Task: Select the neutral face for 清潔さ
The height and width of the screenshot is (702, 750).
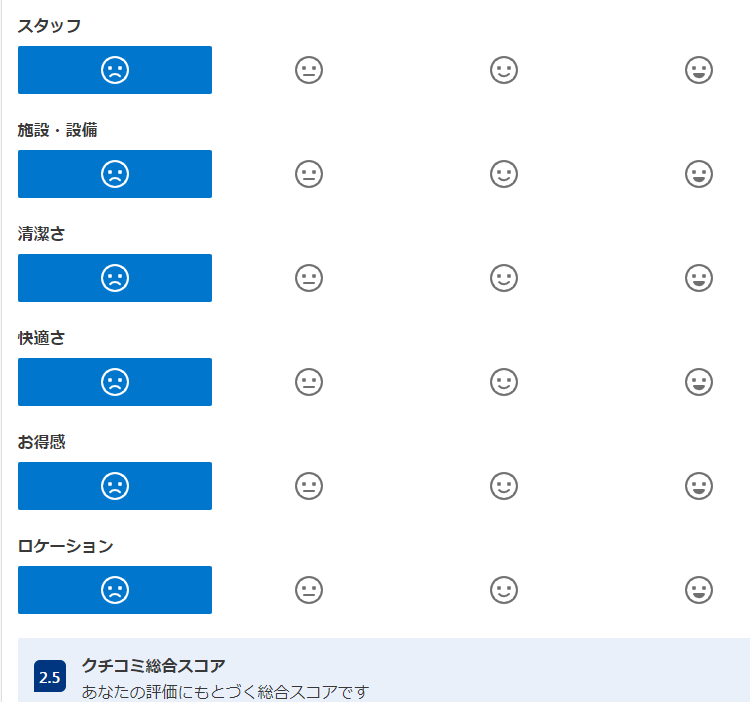Action: tap(309, 278)
